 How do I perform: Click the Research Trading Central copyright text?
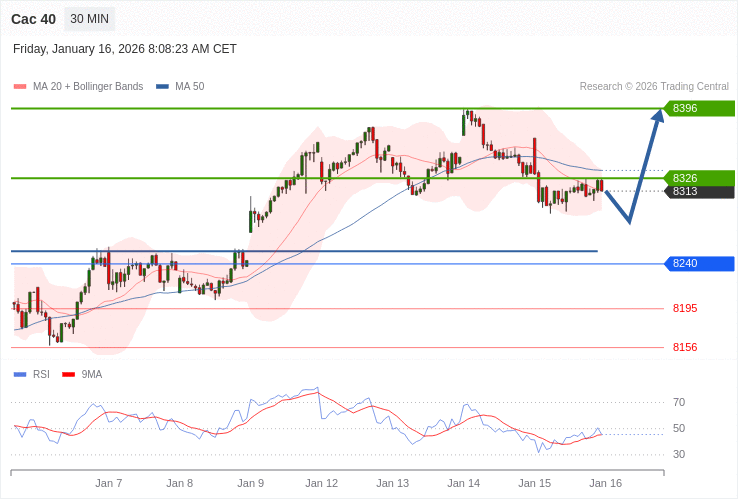654,87
